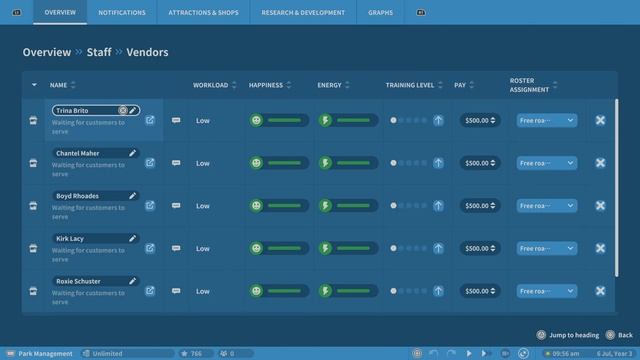640x360 pixels.
Task: Train Boyd Rhoades with up arrow
Action: click(438, 206)
